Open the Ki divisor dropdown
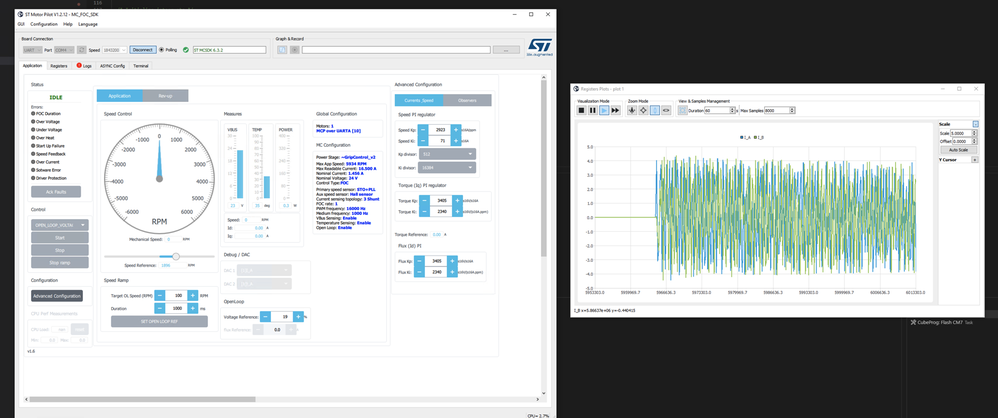998x418 pixels. [446, 167]
